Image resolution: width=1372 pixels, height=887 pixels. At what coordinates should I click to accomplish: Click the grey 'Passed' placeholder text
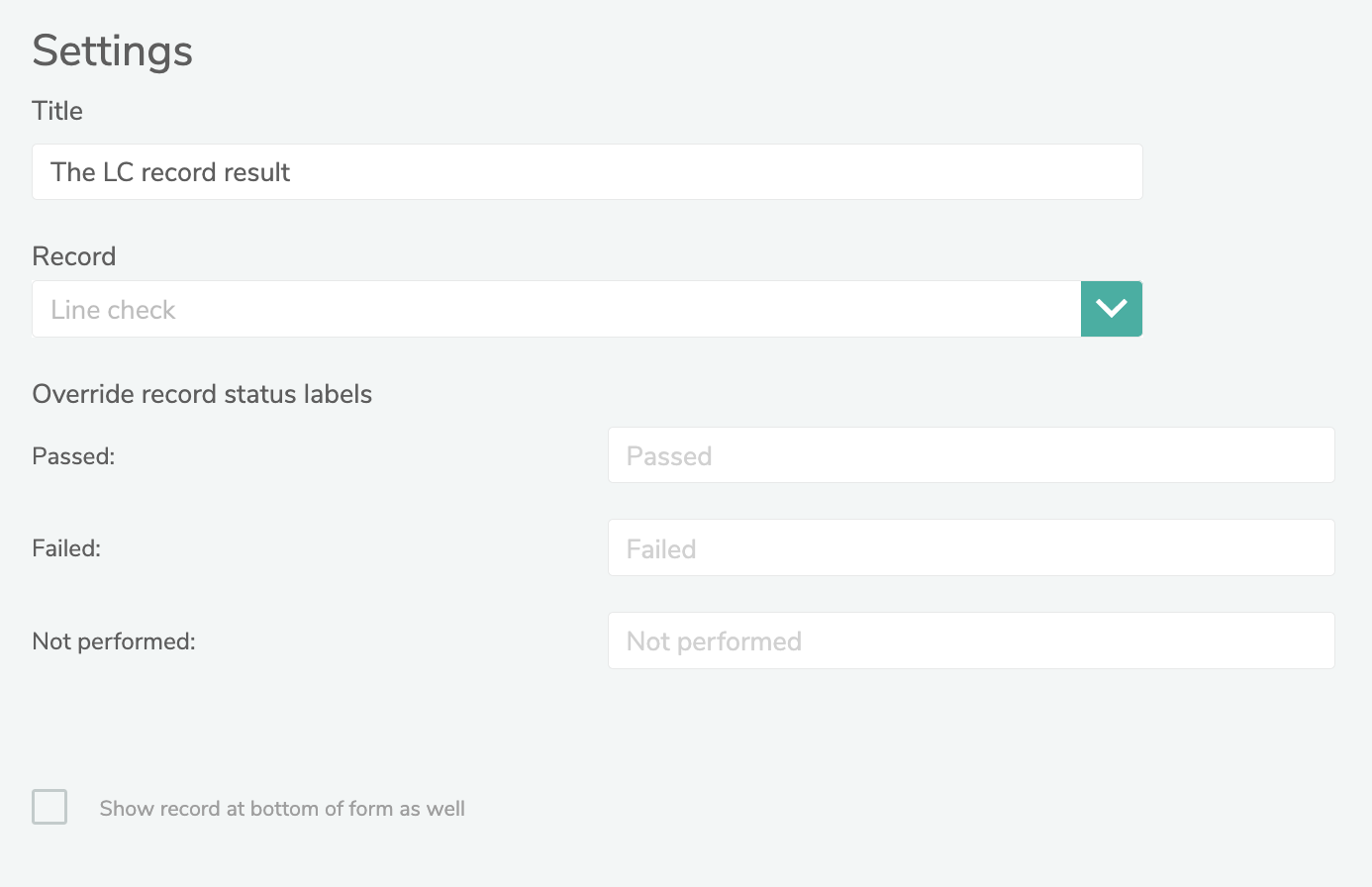click(x=669, y=456)
